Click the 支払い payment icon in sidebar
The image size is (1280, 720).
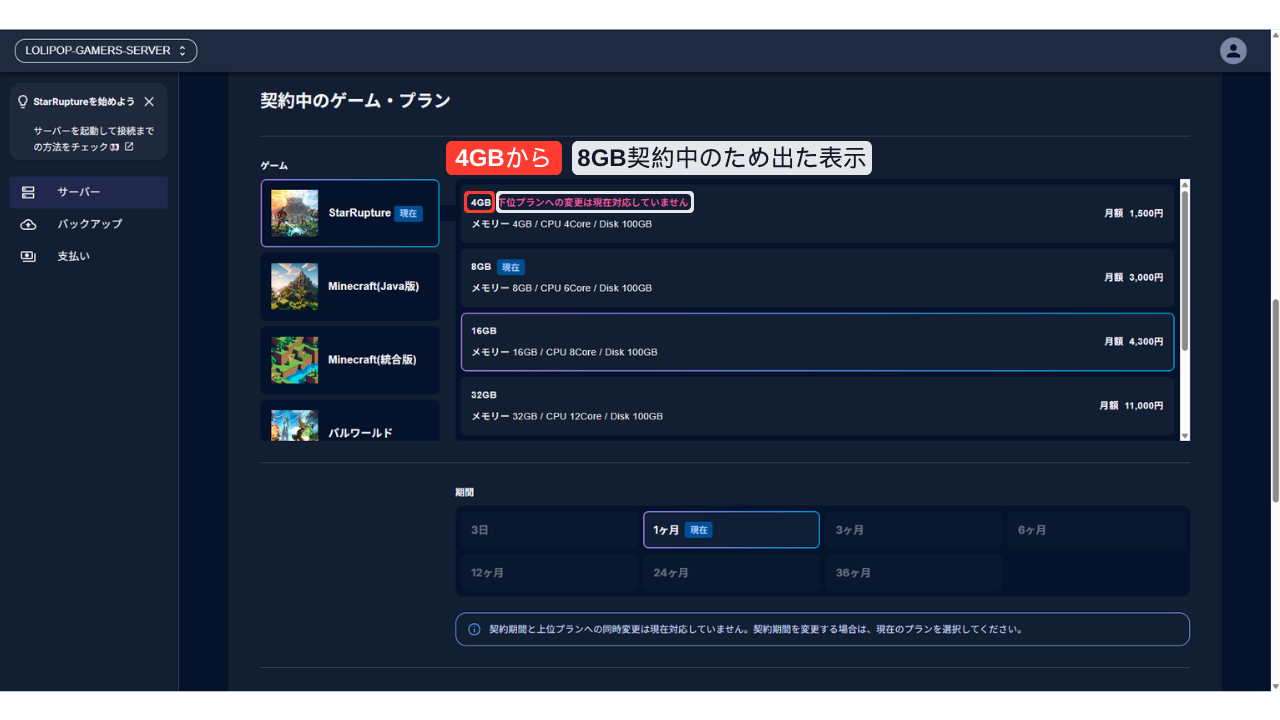(x=28, y=256)
